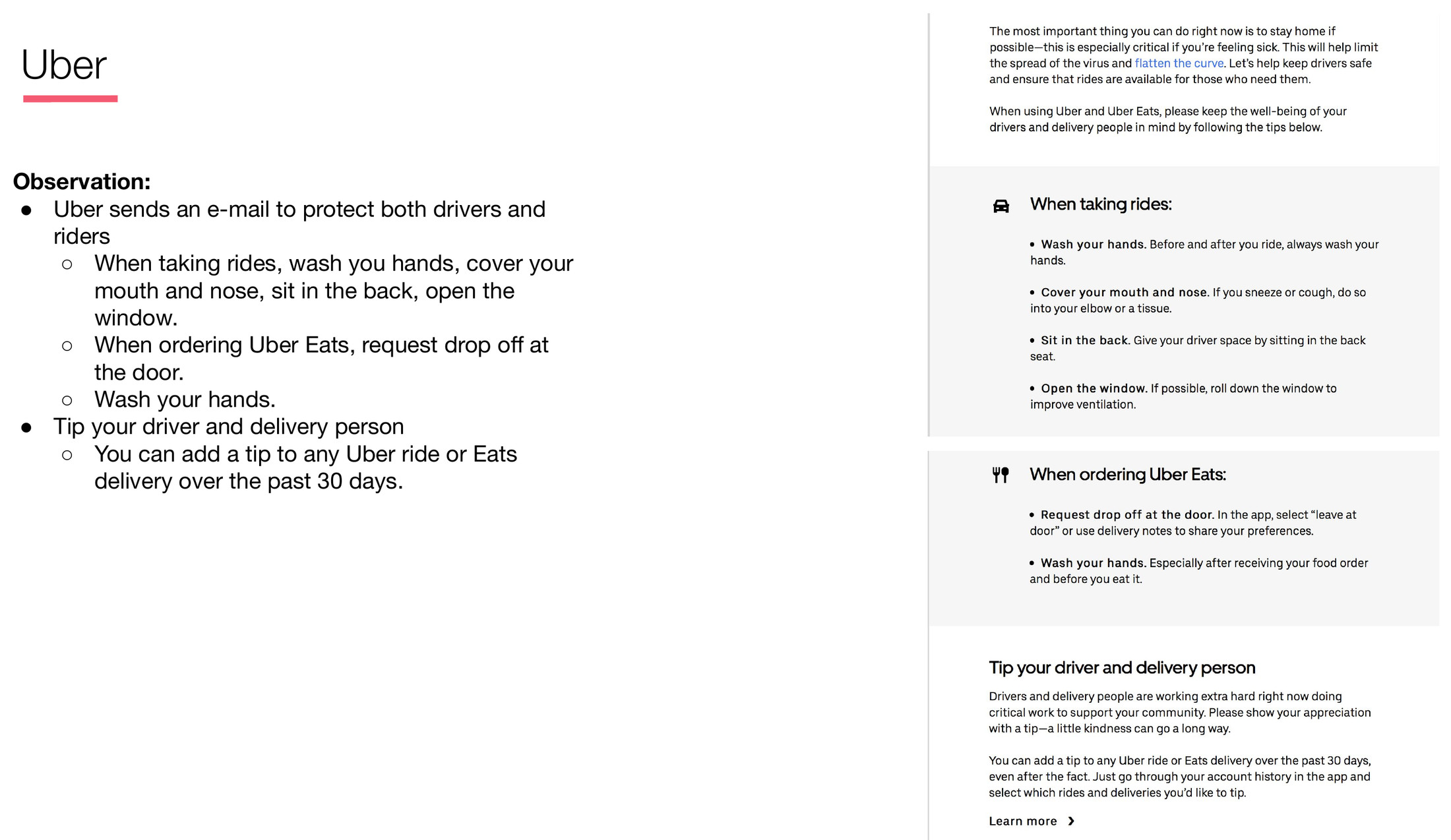Click the red underline beneath Uber title
This screenshot has width=1451, height=840.
pos(71,99)
